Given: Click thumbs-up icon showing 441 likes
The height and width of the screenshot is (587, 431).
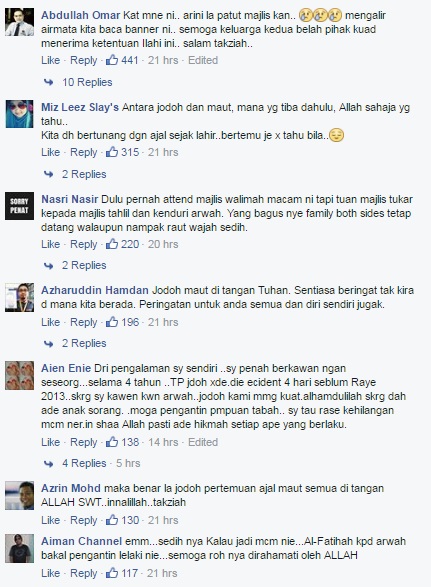Looking at the screenshot, I should point(112,60).
